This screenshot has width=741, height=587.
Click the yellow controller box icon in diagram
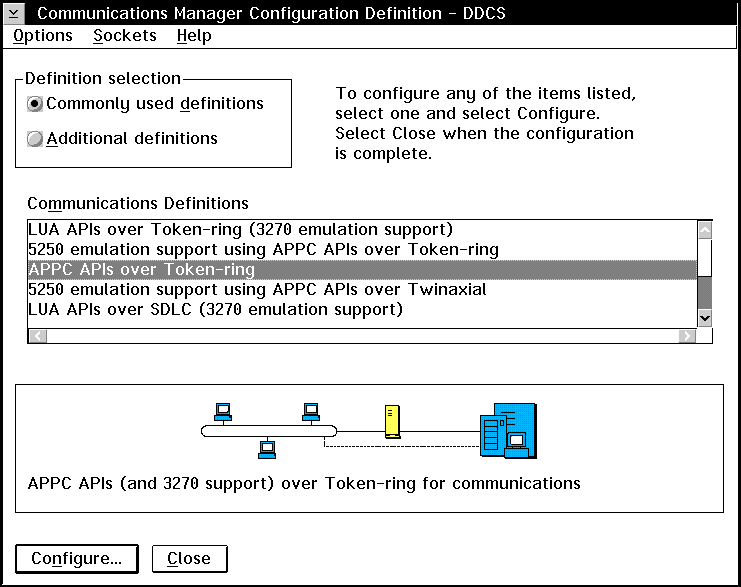(392, 422)
